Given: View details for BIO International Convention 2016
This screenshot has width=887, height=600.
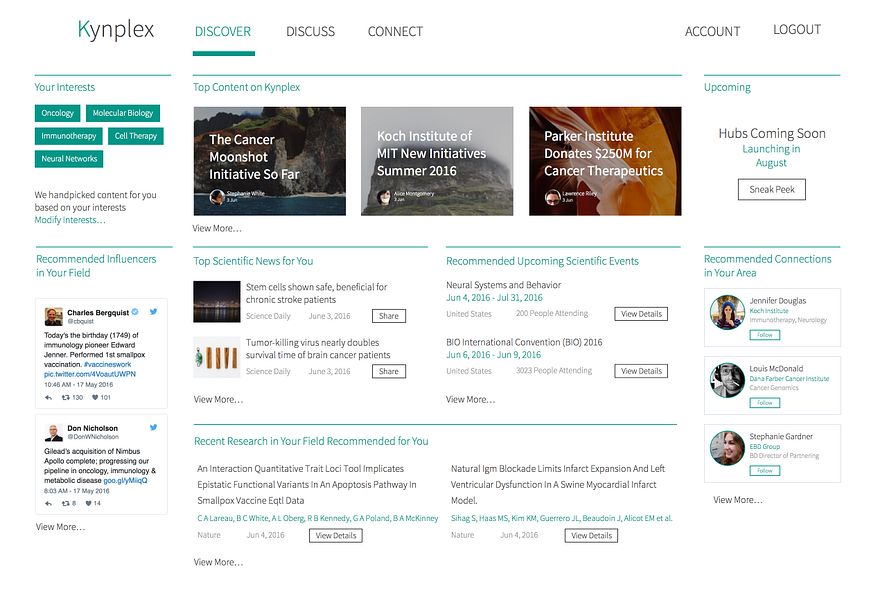Looking at the screenshot, I should tap(641, 371).
